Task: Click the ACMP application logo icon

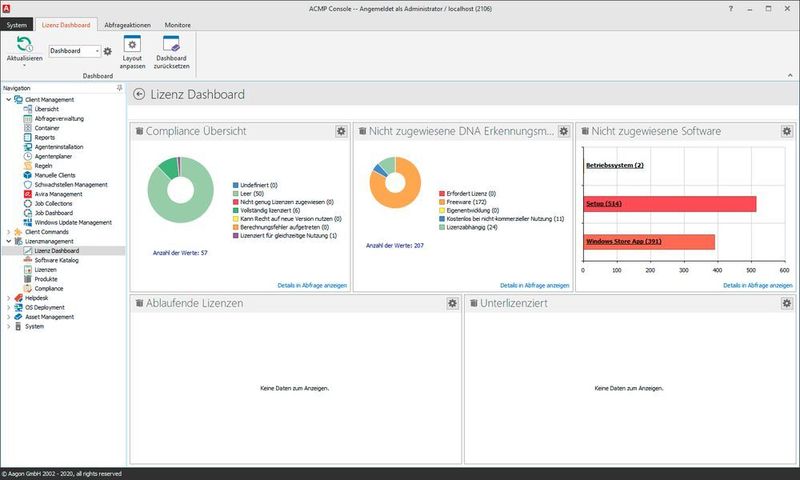Action: [6, 9]
